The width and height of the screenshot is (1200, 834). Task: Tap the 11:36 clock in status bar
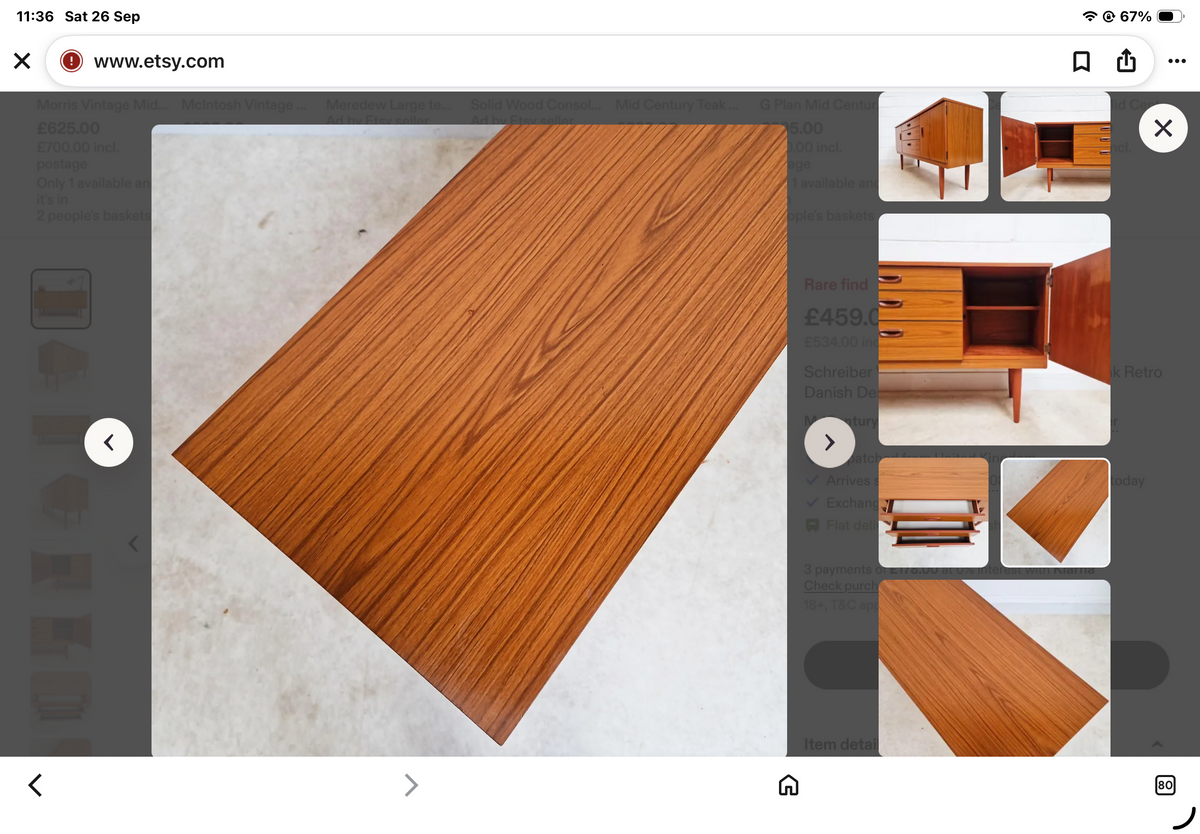[35, 16]
